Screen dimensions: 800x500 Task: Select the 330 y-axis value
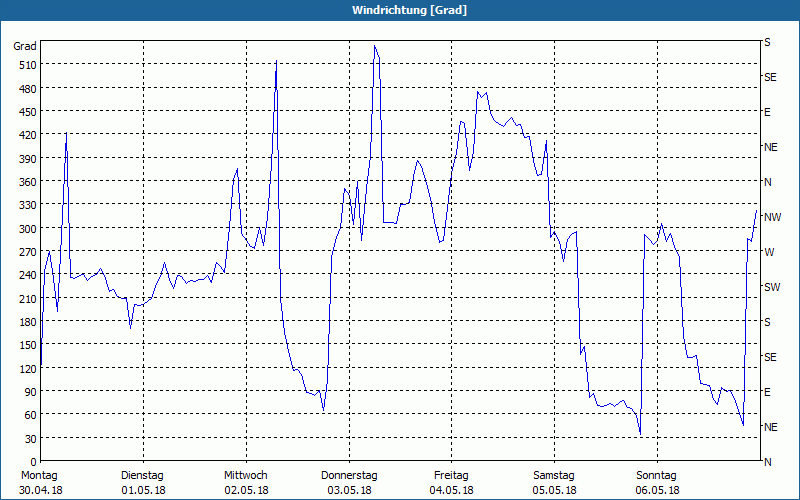click(28, 205)
